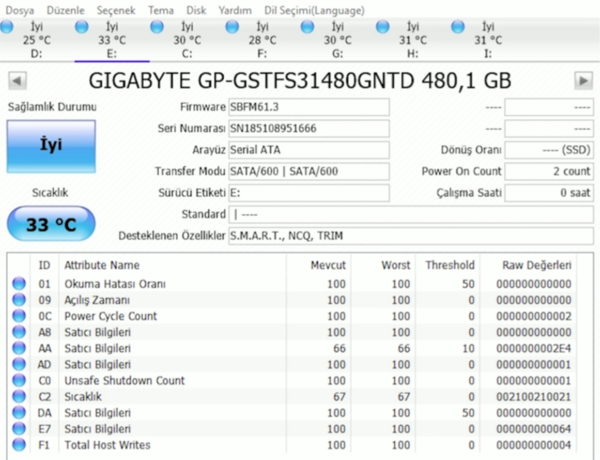Open the Yardım menu
Screen dimensions: 600x460
pos(235,10)
